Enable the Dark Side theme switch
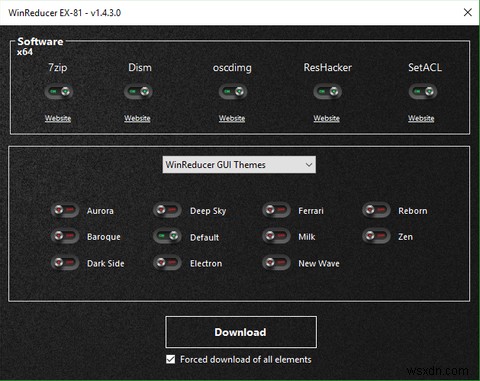Image resolution: width=480 pixels, height=381 pixels. click(65, 263)
